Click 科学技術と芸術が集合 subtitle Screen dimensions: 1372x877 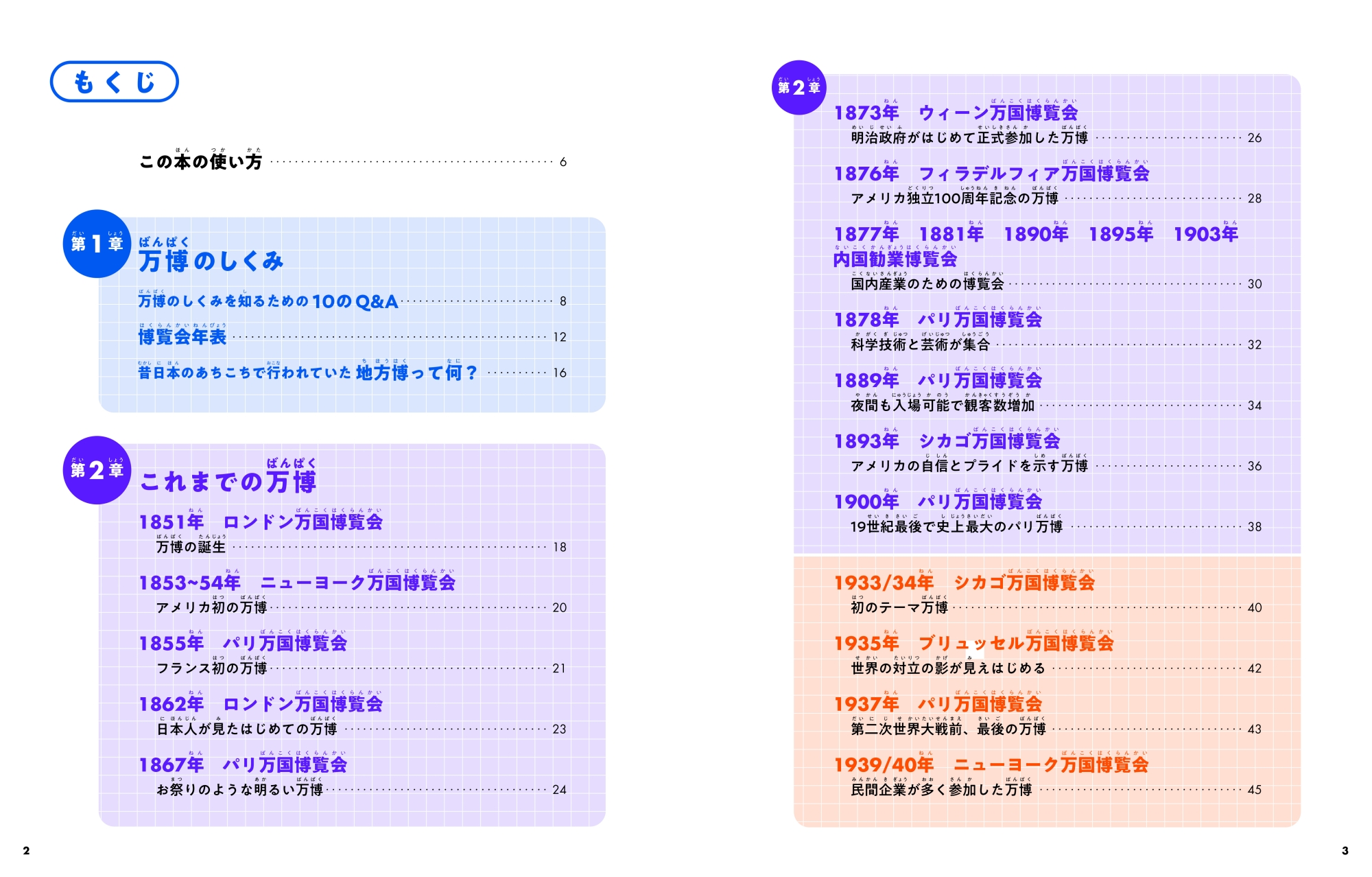point(921,344)
